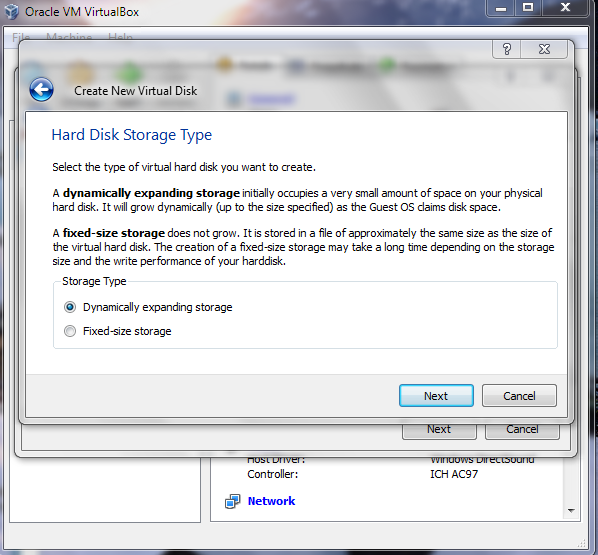Click the Network adapter icon
The image size is (598, 555).
[232, 502]
